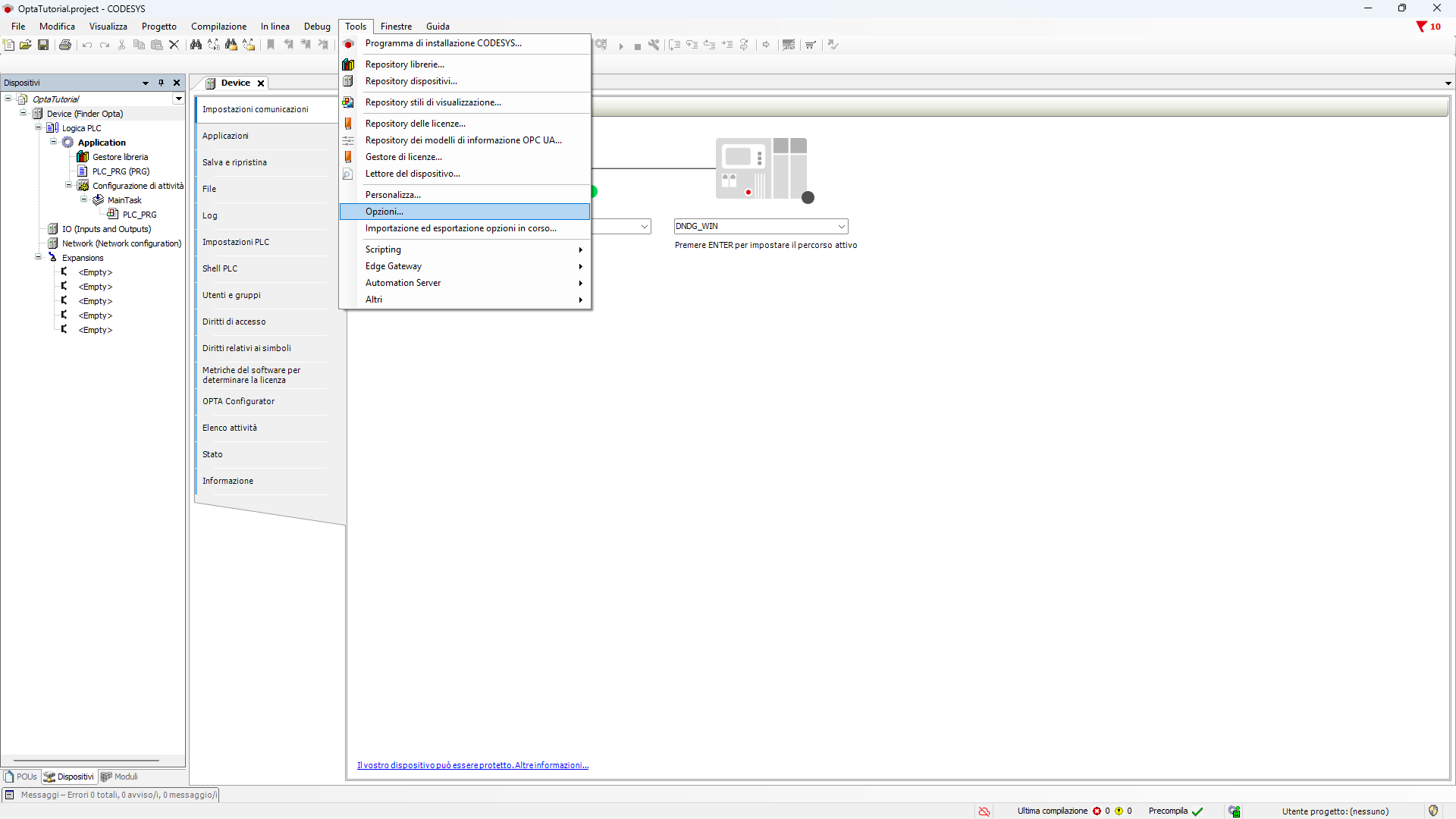Click the Save project floppy icon
Viewport: 1456px width, 819px height.
[x=43, y=45]
